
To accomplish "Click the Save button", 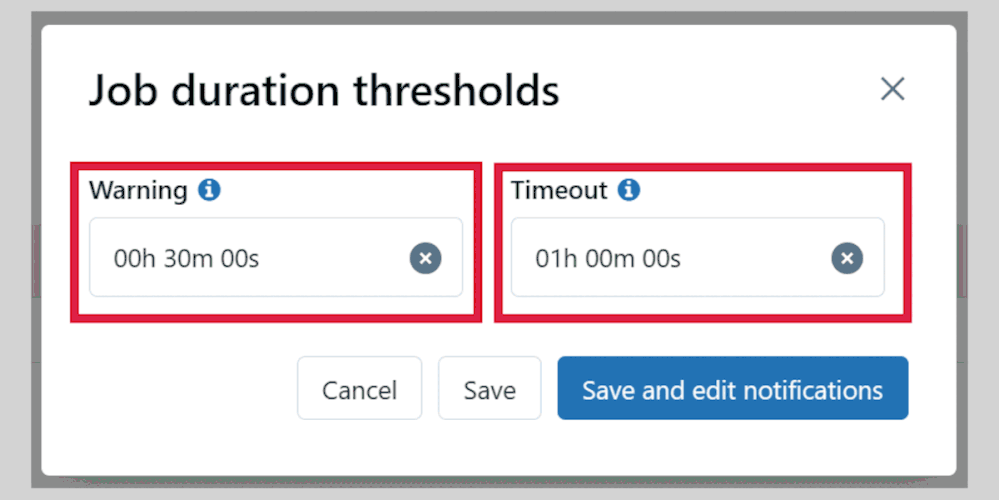I will point(489,389).
